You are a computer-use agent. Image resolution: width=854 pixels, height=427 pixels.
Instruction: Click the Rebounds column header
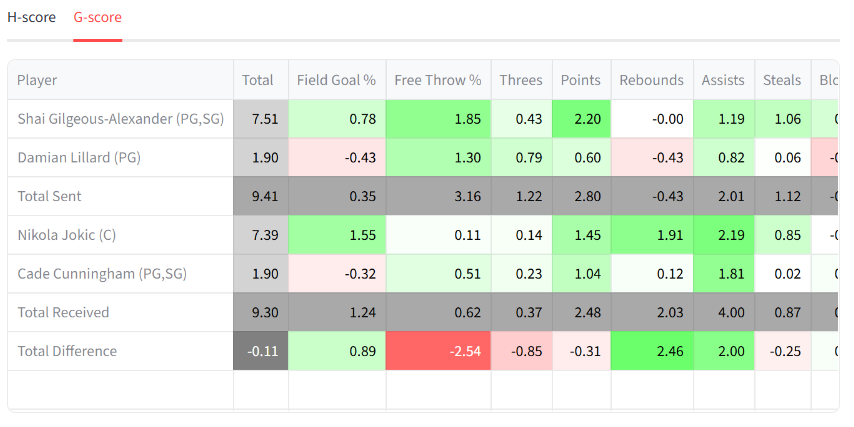[x=651, y=80]
